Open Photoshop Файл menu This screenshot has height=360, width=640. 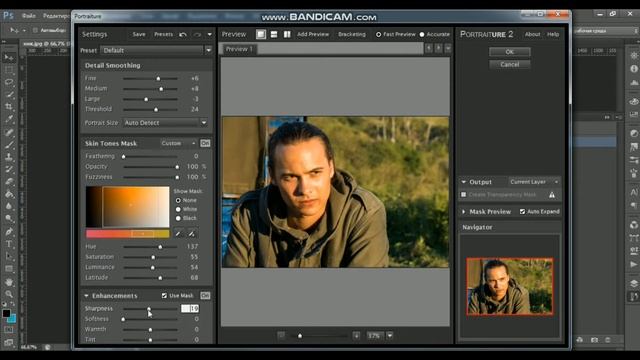[x=29, y=16]
